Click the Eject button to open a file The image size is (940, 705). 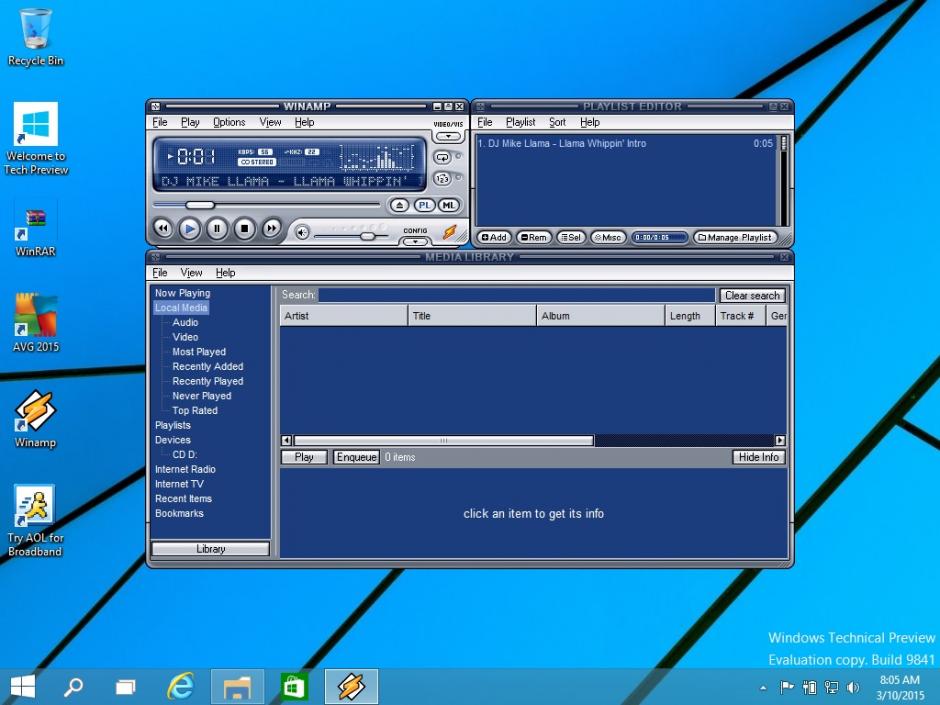click(x=399, y=205)
